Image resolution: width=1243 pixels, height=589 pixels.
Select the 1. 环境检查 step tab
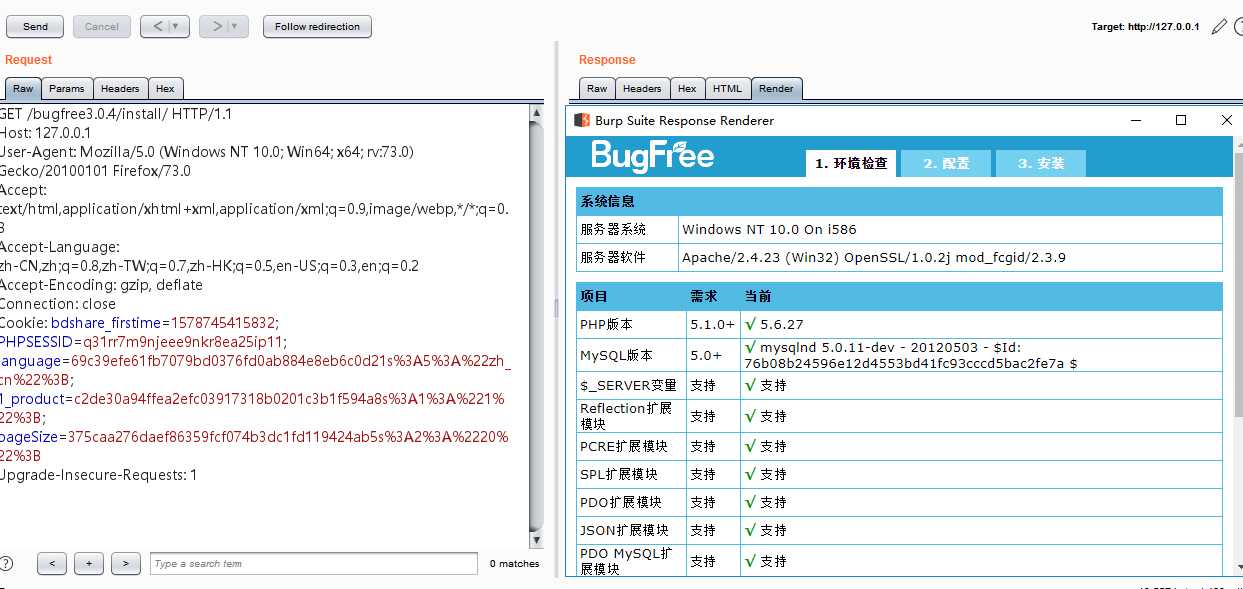click(851, 163)
